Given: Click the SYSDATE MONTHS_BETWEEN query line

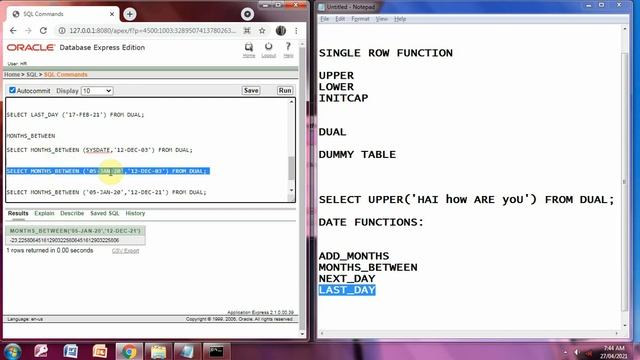Looking at the screenshot, I should tap(99, 150).
